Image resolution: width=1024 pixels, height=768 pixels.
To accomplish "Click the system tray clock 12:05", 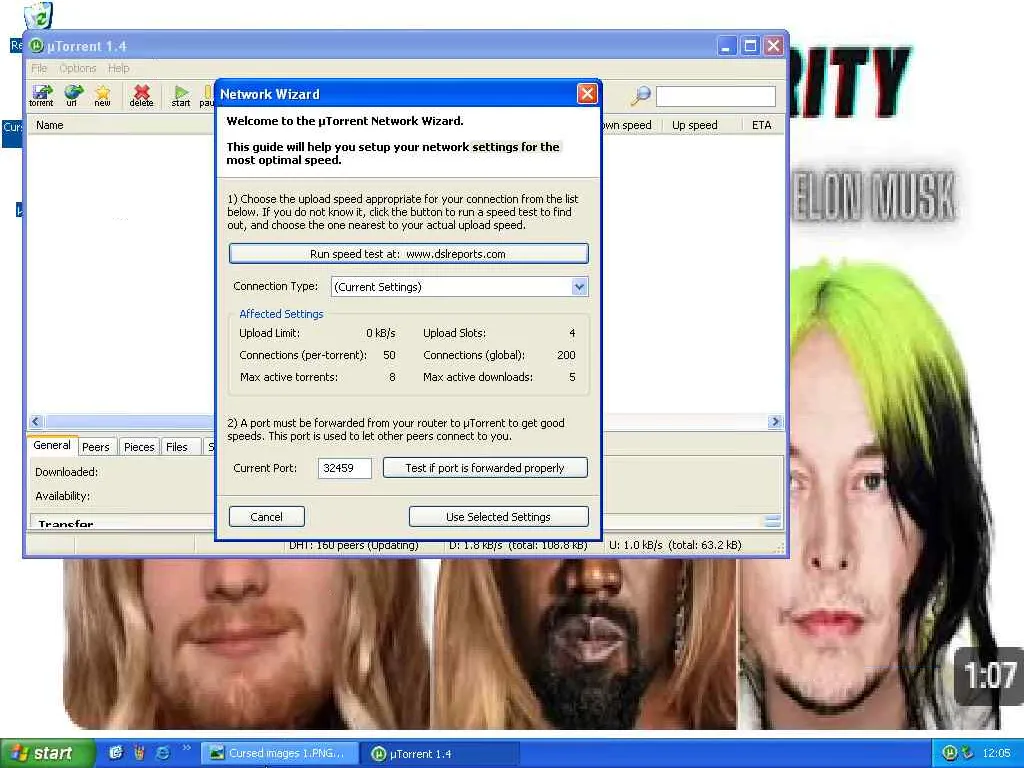I will pyautogui.click(x=996, y=753).
